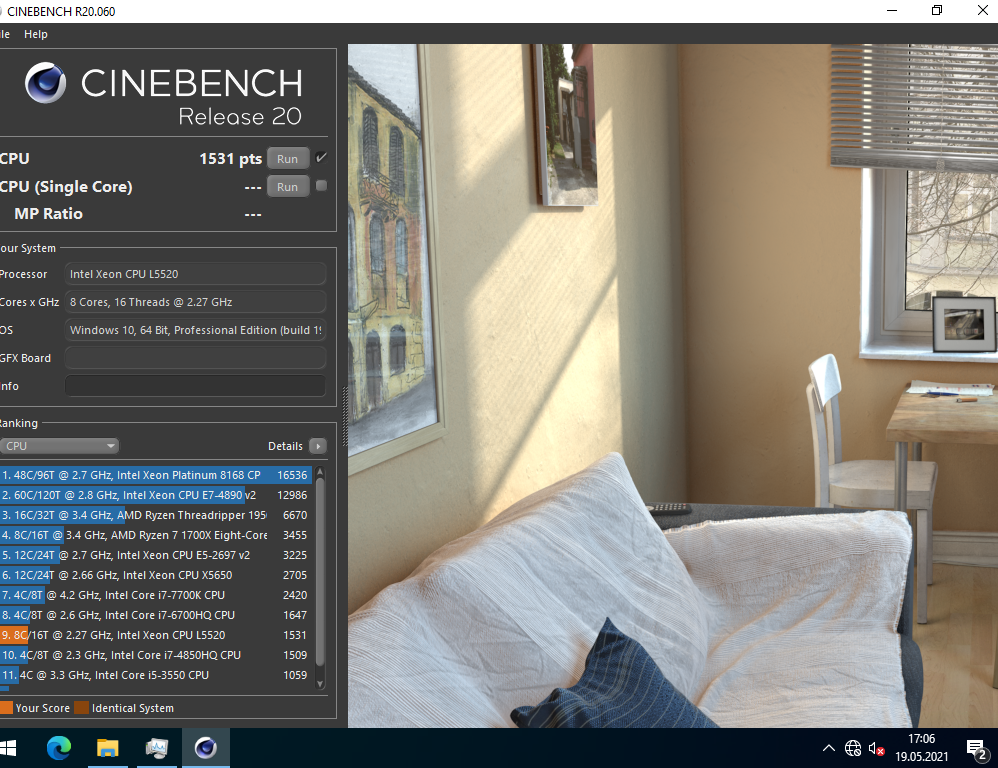
Task: Click the Cores x GHz field
Action: [x=195, y=302]
